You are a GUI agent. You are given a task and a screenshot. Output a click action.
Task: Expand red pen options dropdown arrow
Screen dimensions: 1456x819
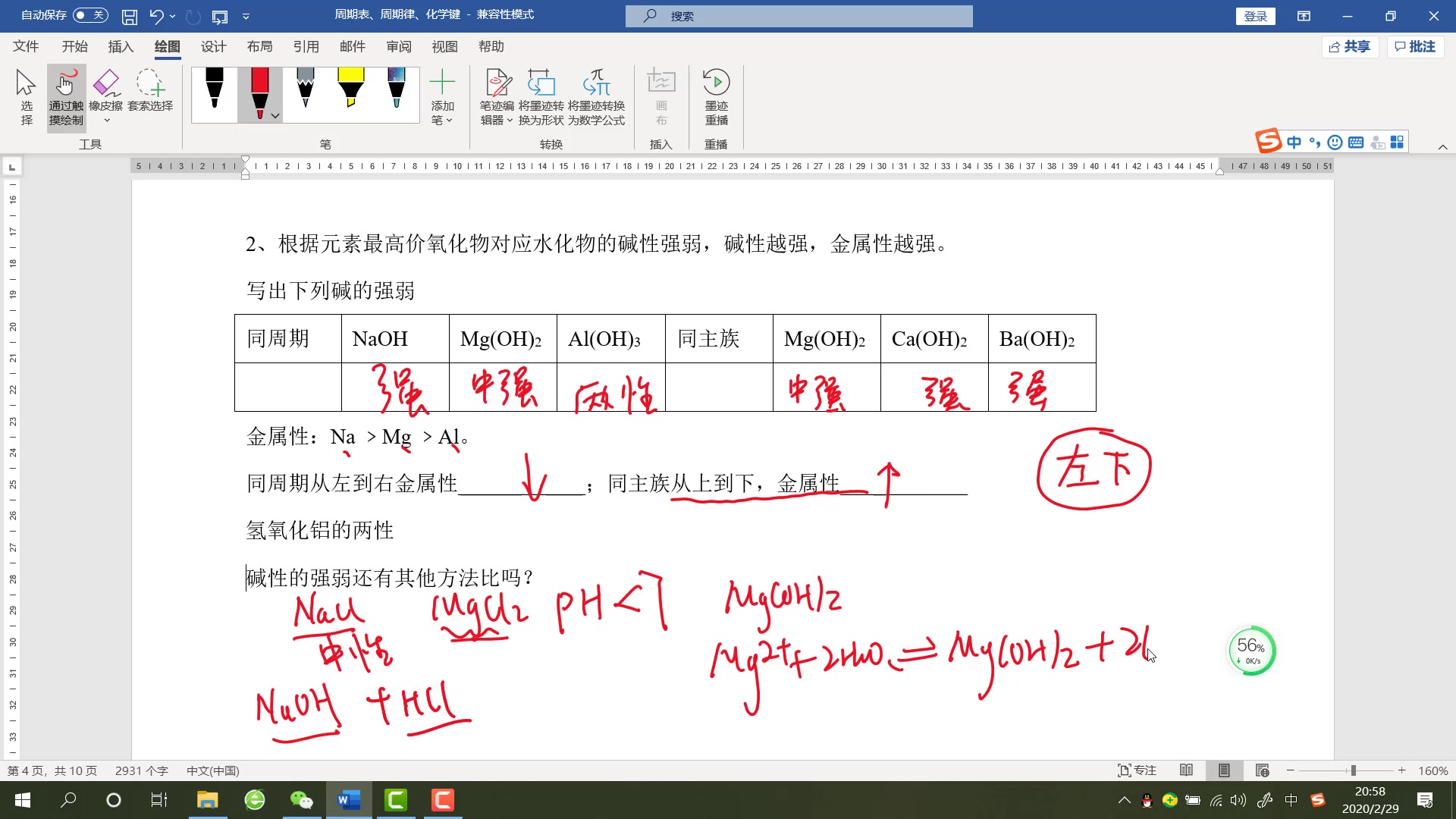point(275,116)
